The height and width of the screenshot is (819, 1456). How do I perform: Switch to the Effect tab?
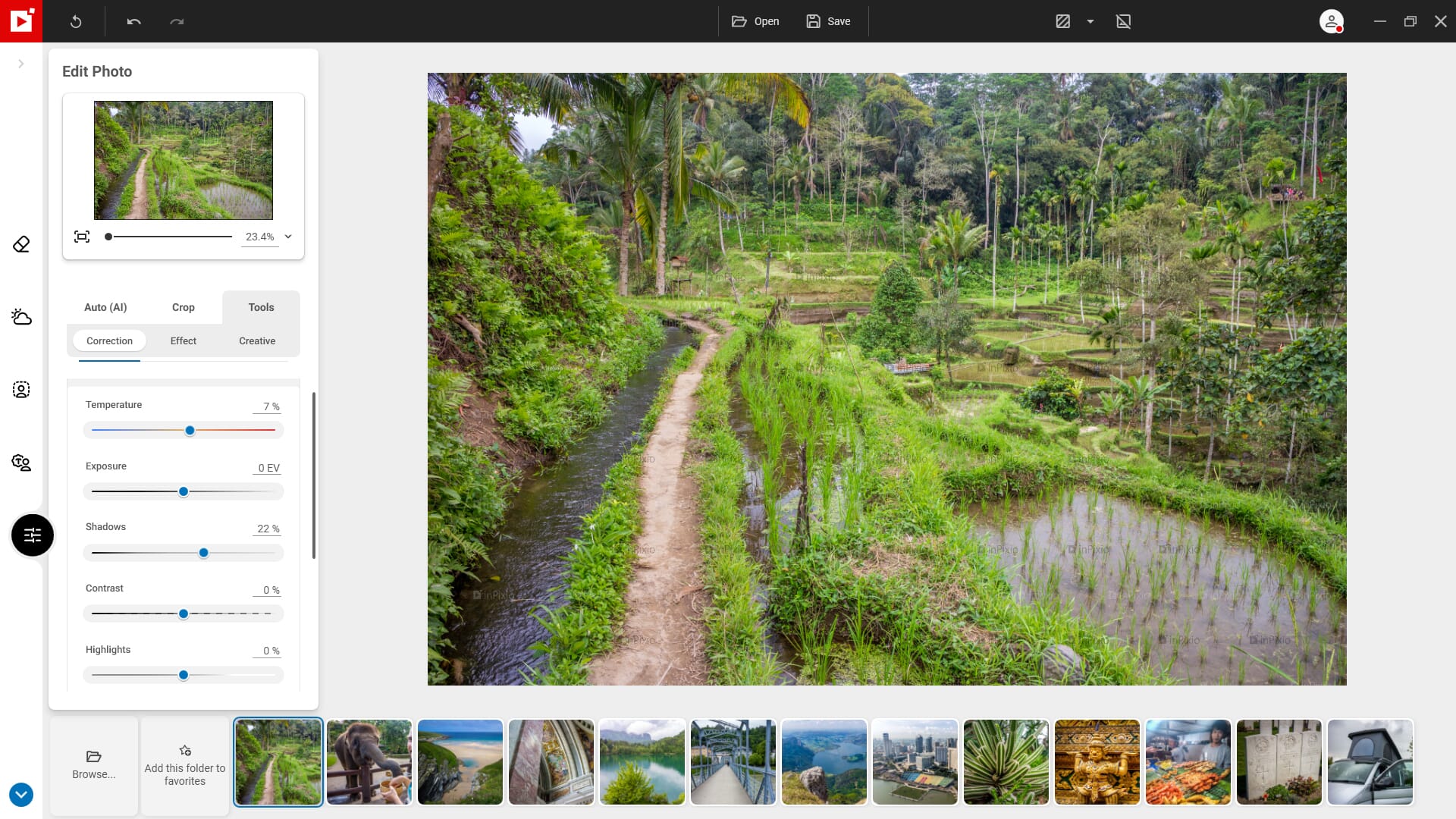(x=183, y=340)
